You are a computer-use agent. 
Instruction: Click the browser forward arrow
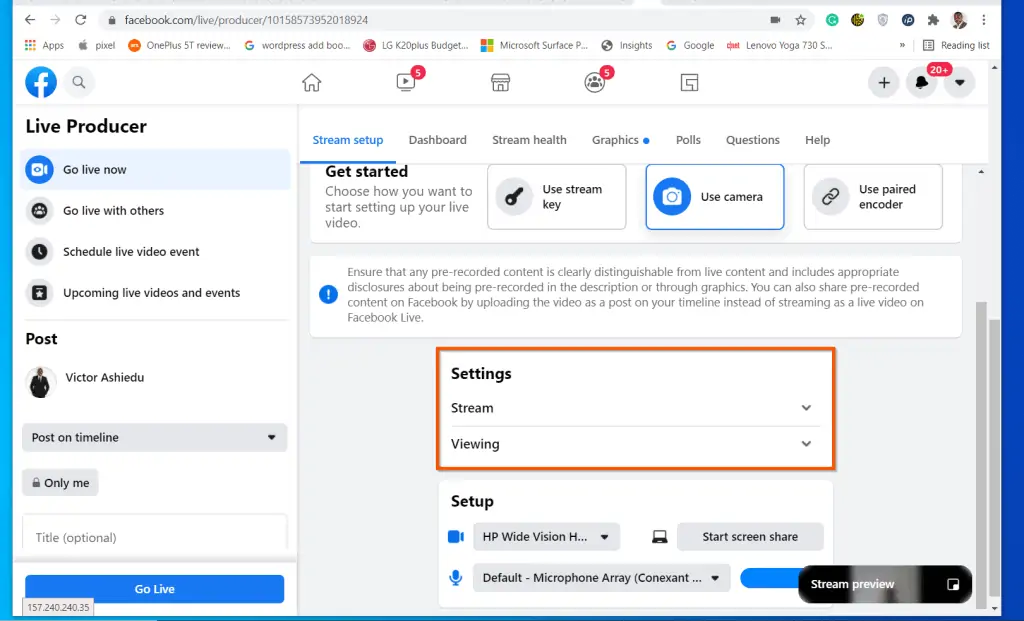56,20
